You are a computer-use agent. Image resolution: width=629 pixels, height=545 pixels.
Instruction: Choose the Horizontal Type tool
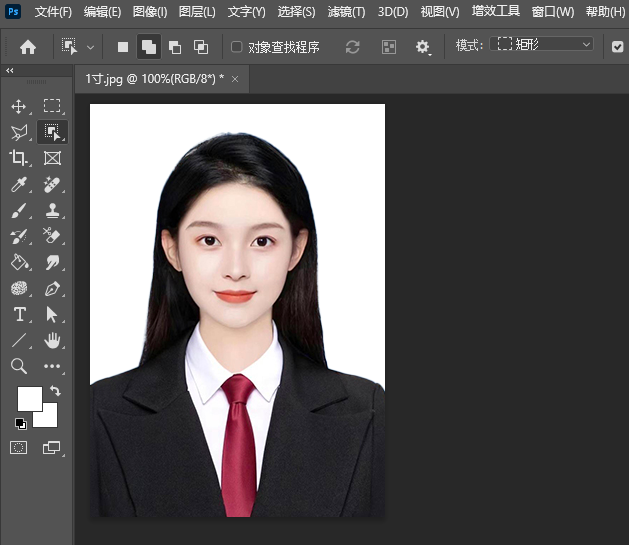point(19,314)
